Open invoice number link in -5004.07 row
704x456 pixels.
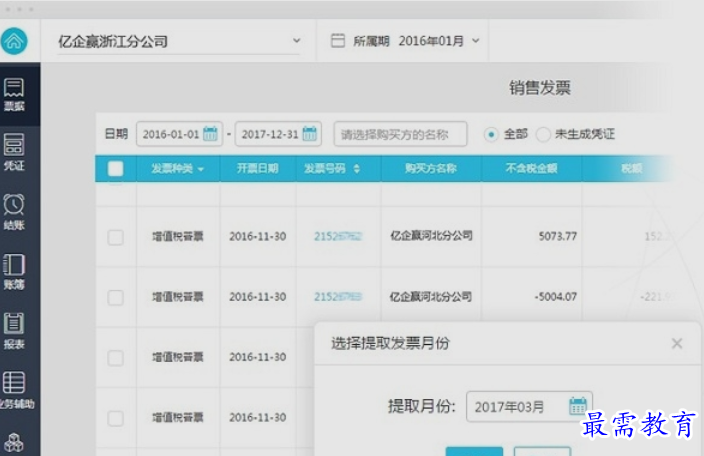338,297
